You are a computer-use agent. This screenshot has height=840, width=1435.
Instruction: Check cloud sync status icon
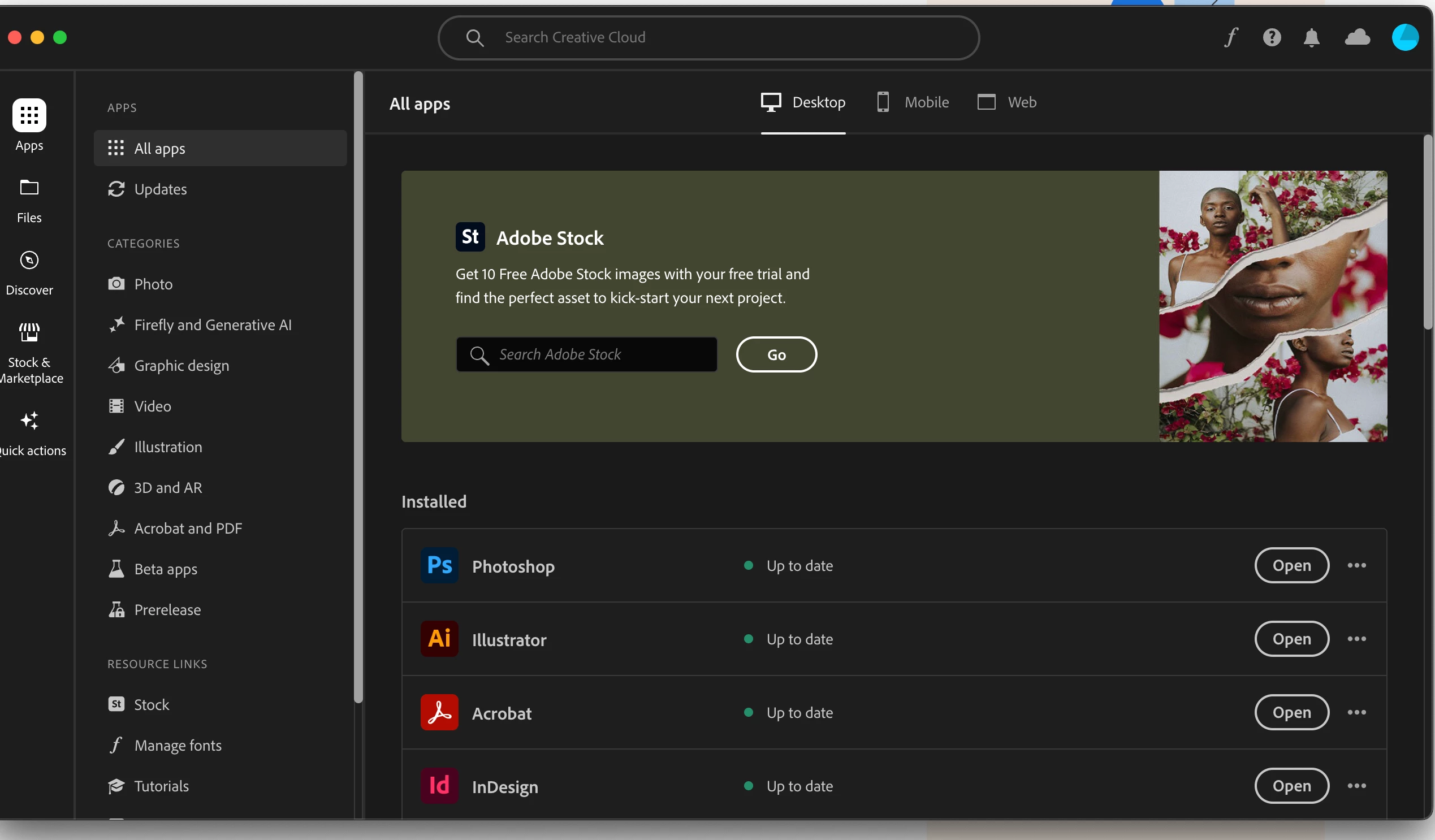tap(1358, 37)
